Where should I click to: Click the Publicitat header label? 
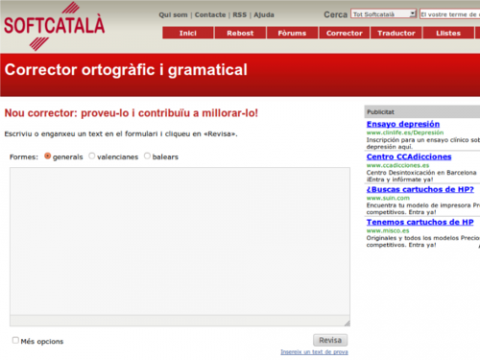coord(380,112)
